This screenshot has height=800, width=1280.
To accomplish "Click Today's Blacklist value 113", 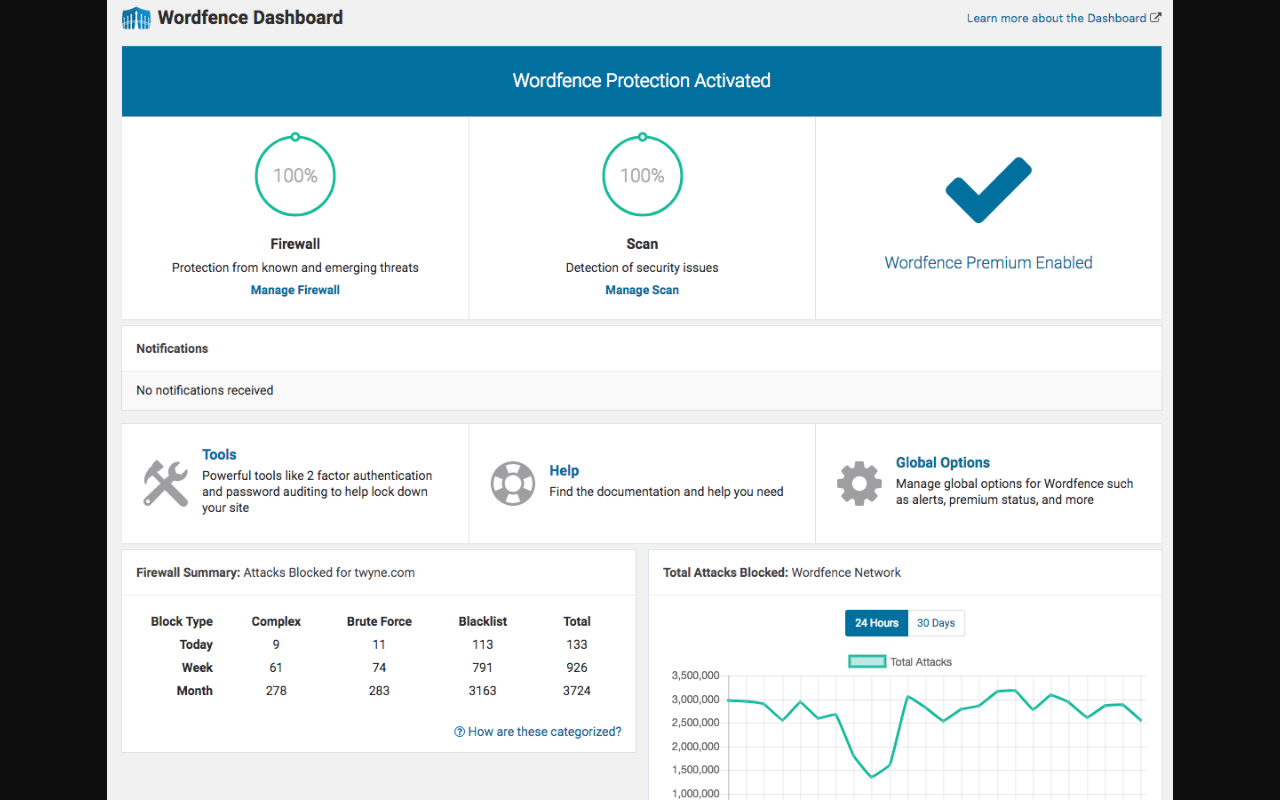I will pyautogui.click(x=483, y=645).
